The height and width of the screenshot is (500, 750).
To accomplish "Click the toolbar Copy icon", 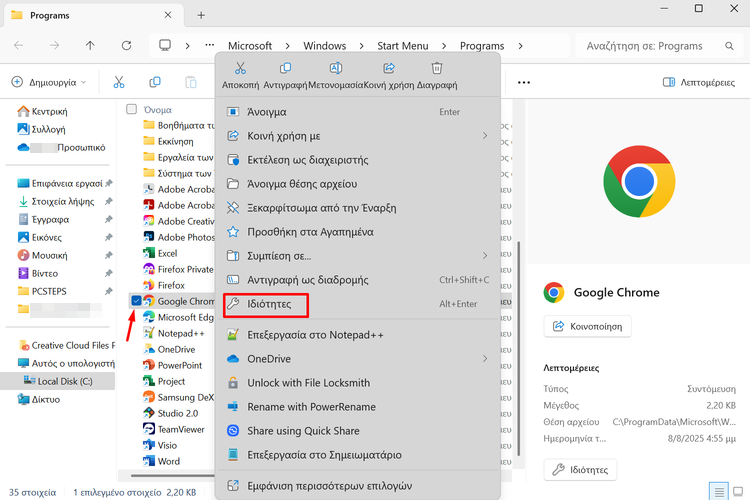I will pyautogui.click(x=154, y=82).
